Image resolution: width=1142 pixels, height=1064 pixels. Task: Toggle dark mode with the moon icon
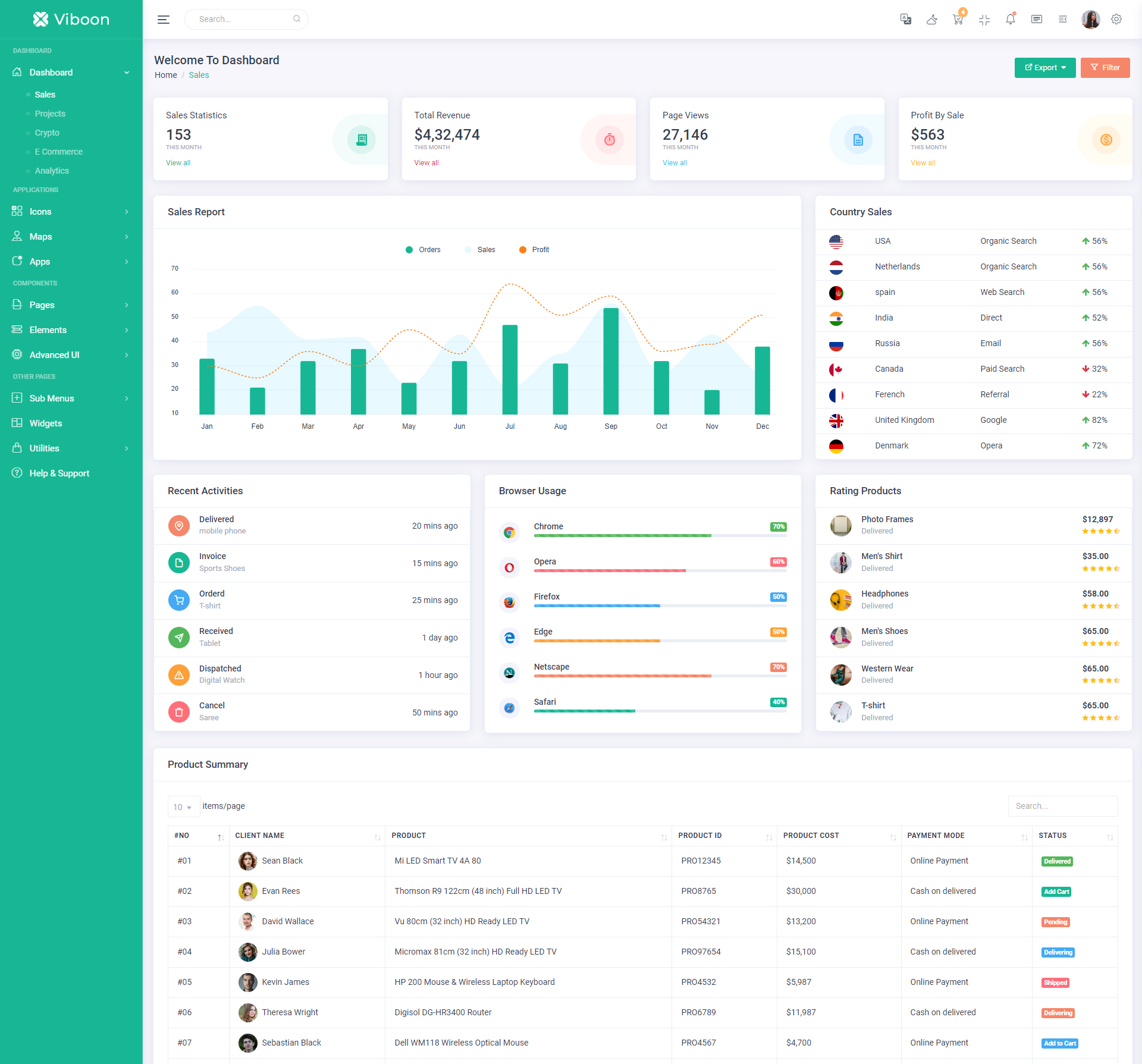tap(932, 19)
